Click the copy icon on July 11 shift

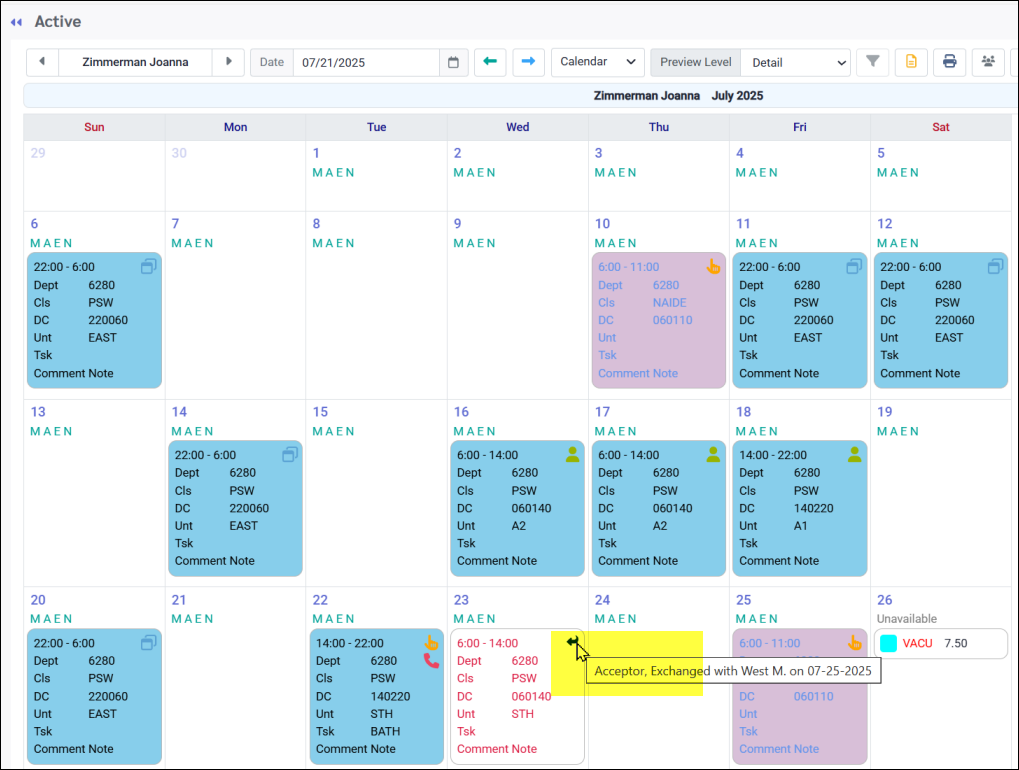point(854,266)
